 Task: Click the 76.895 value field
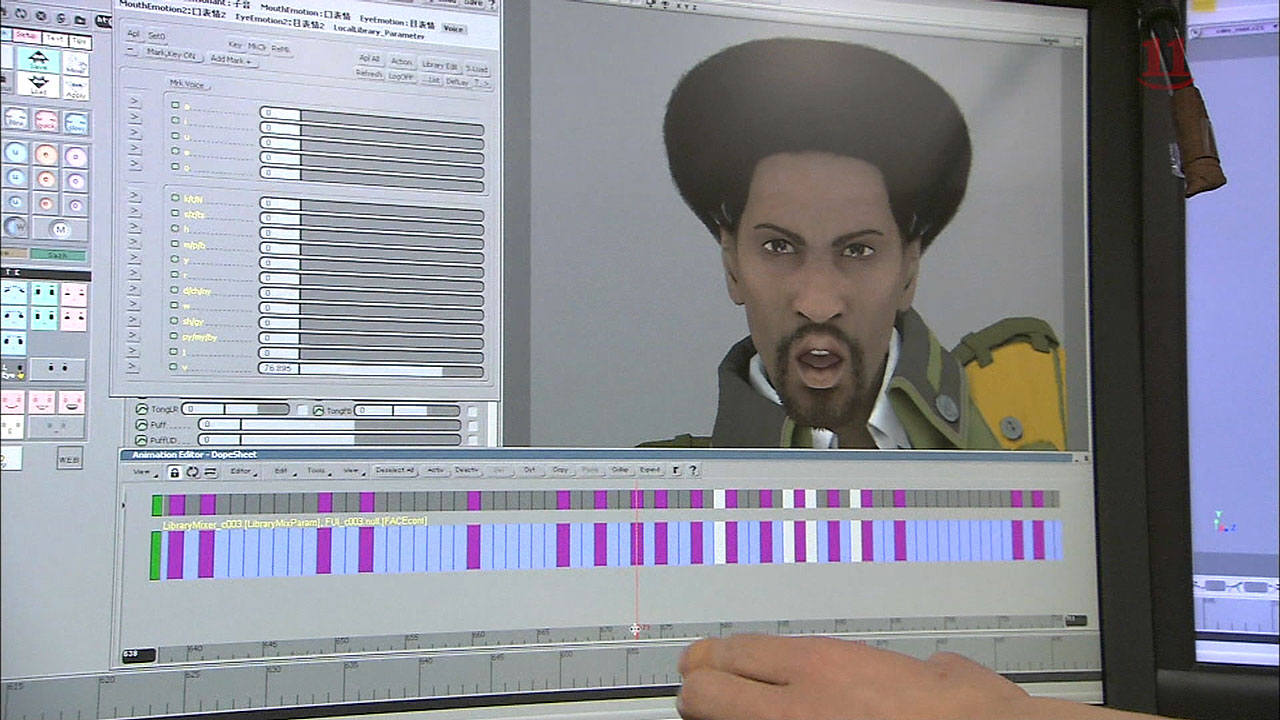click(x=279, y=369)
